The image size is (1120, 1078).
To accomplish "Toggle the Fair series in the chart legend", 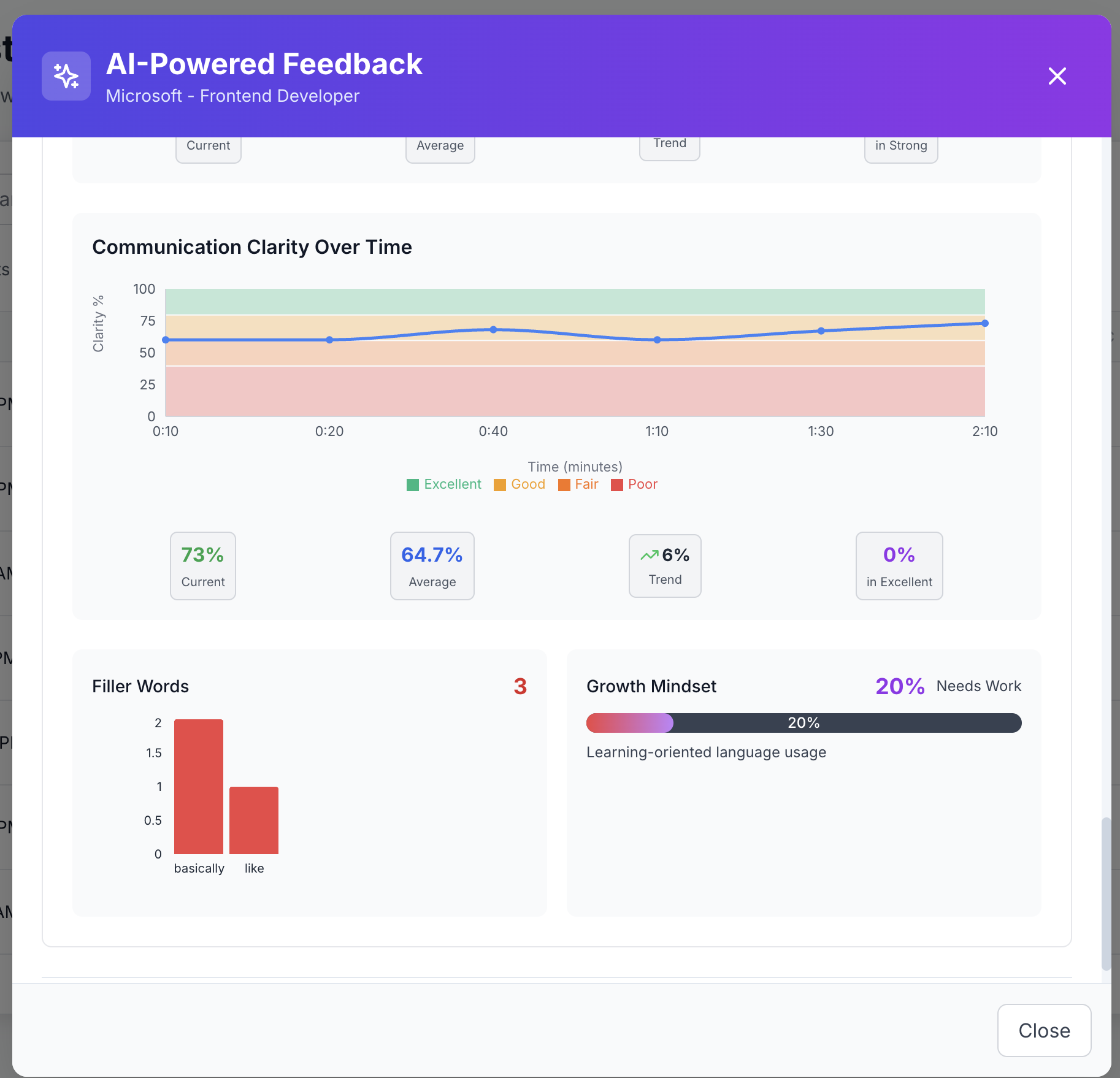I will 578,484.
